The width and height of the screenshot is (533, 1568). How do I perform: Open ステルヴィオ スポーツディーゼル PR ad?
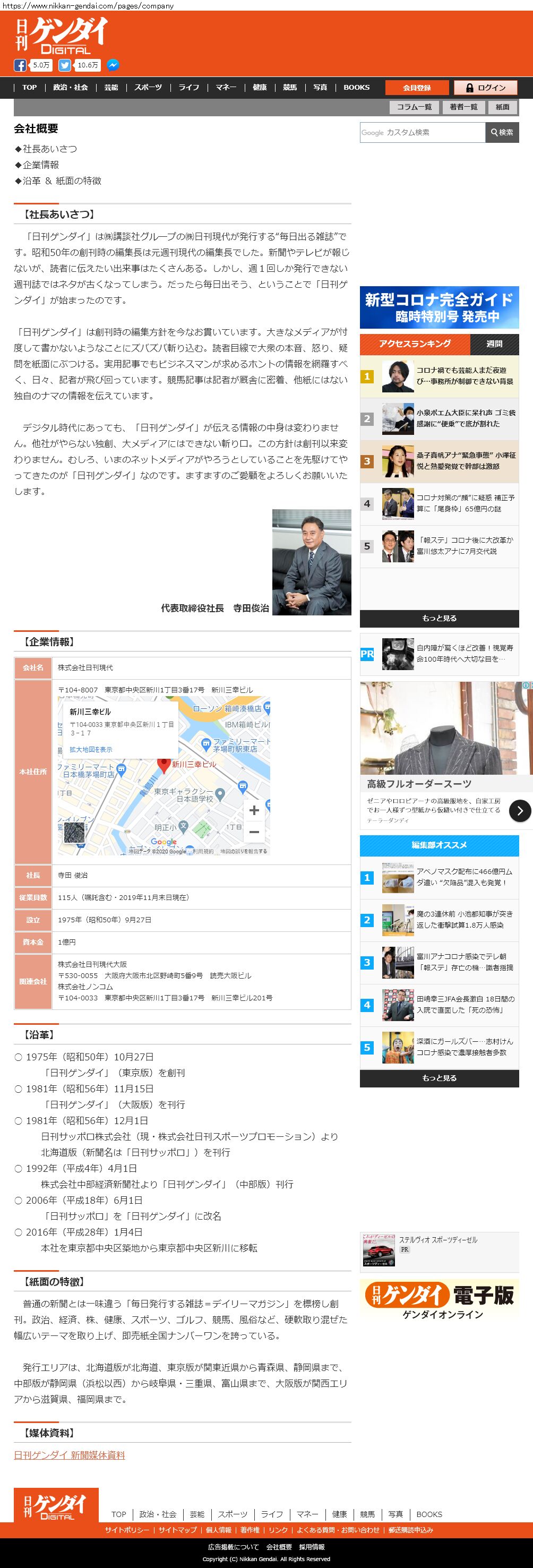[x=439, y=1253]
